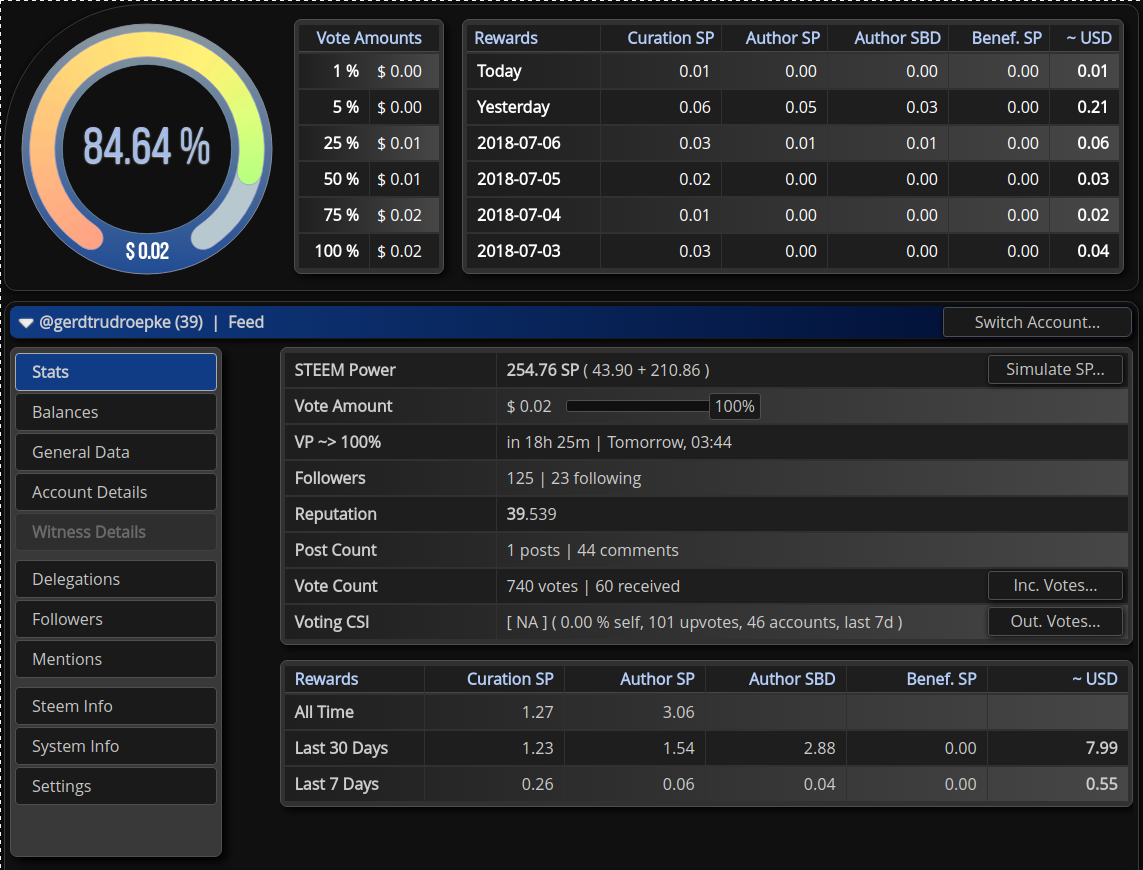
Task: Click the 1 posts | 44 comments value
Action: click(x=593, y=550)
